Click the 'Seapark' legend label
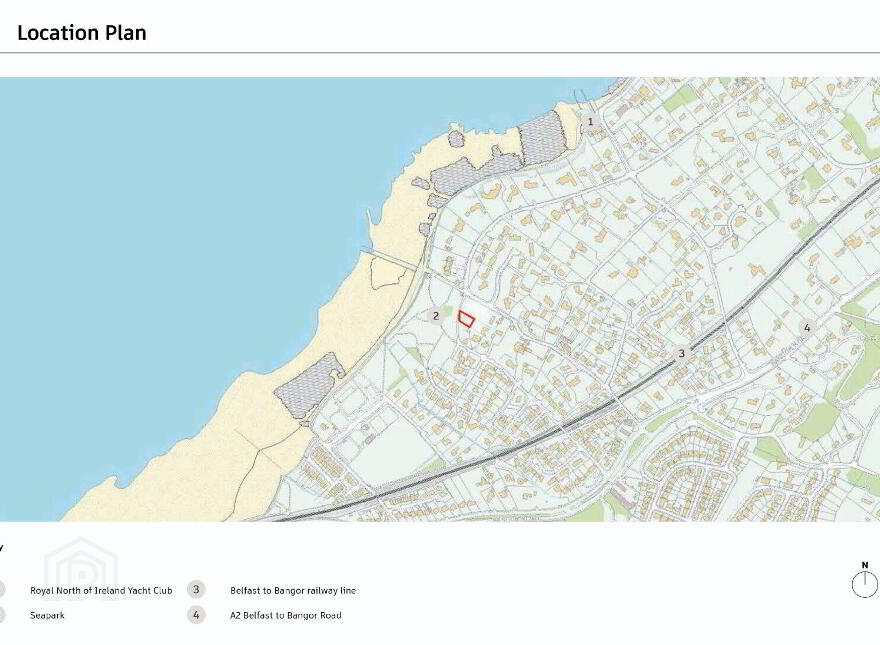 pos(47,615)
